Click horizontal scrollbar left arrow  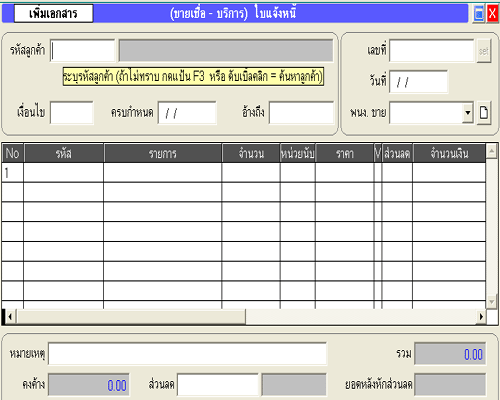[10, 316]
